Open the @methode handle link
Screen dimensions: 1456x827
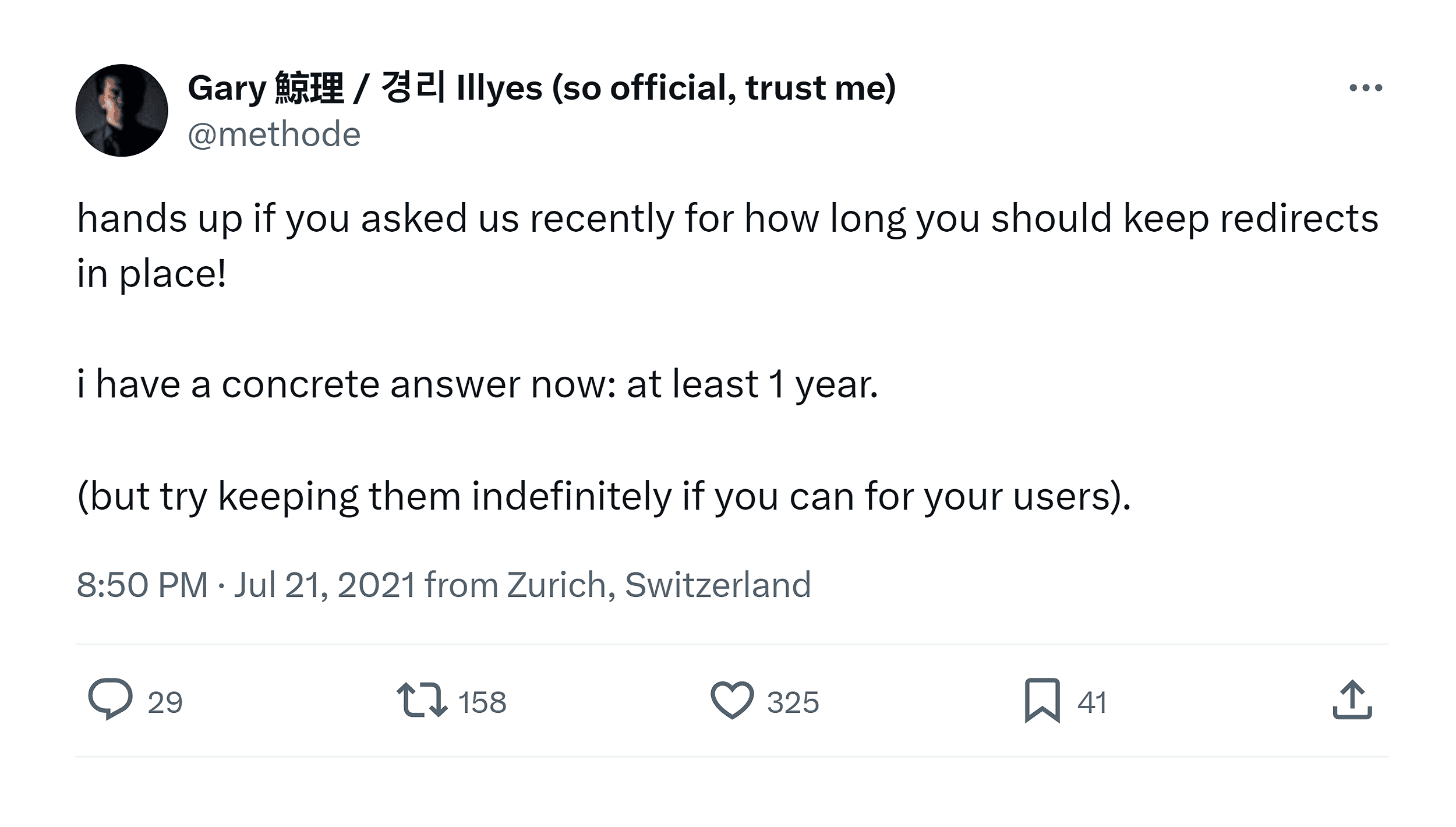[274, 135]
